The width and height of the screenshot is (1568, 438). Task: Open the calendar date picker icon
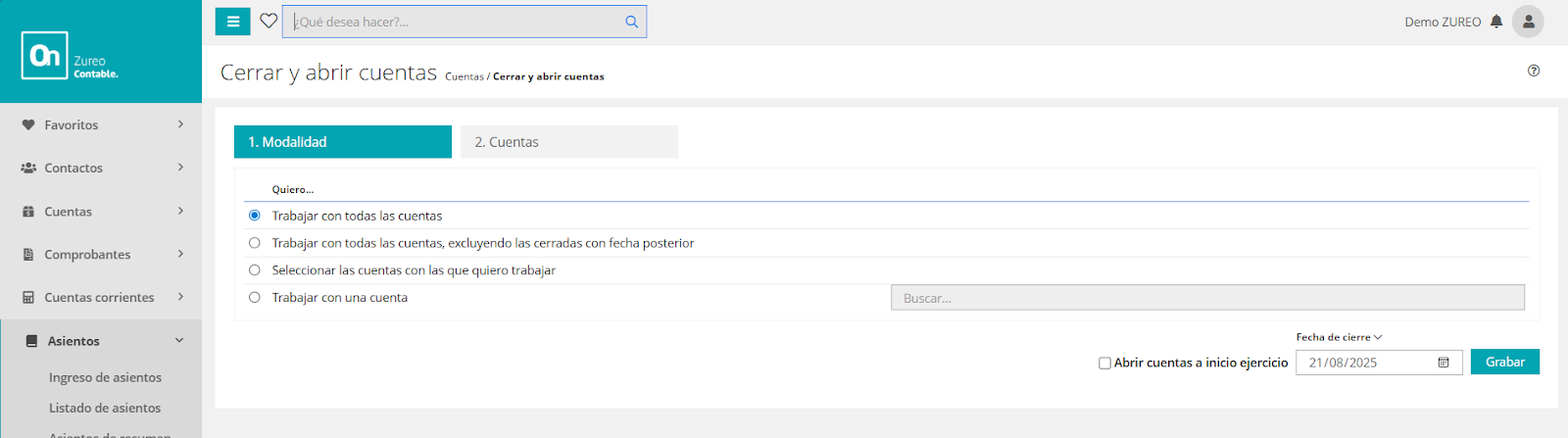pyautogui.click(x=1444, y=363)
